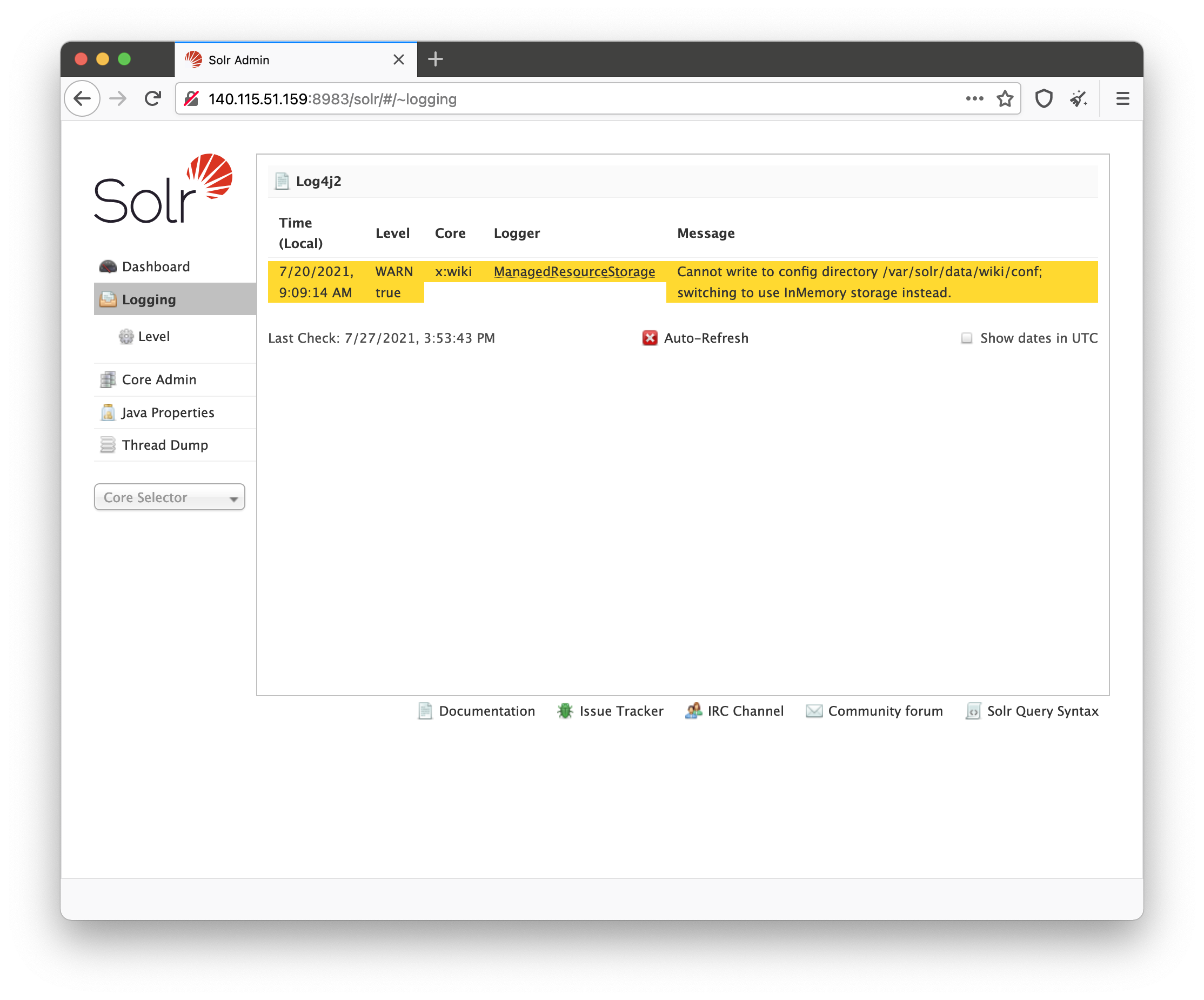Click the extension broom icon in toolbar
1204x1000 pixels.
click(x=1079, y=98)
